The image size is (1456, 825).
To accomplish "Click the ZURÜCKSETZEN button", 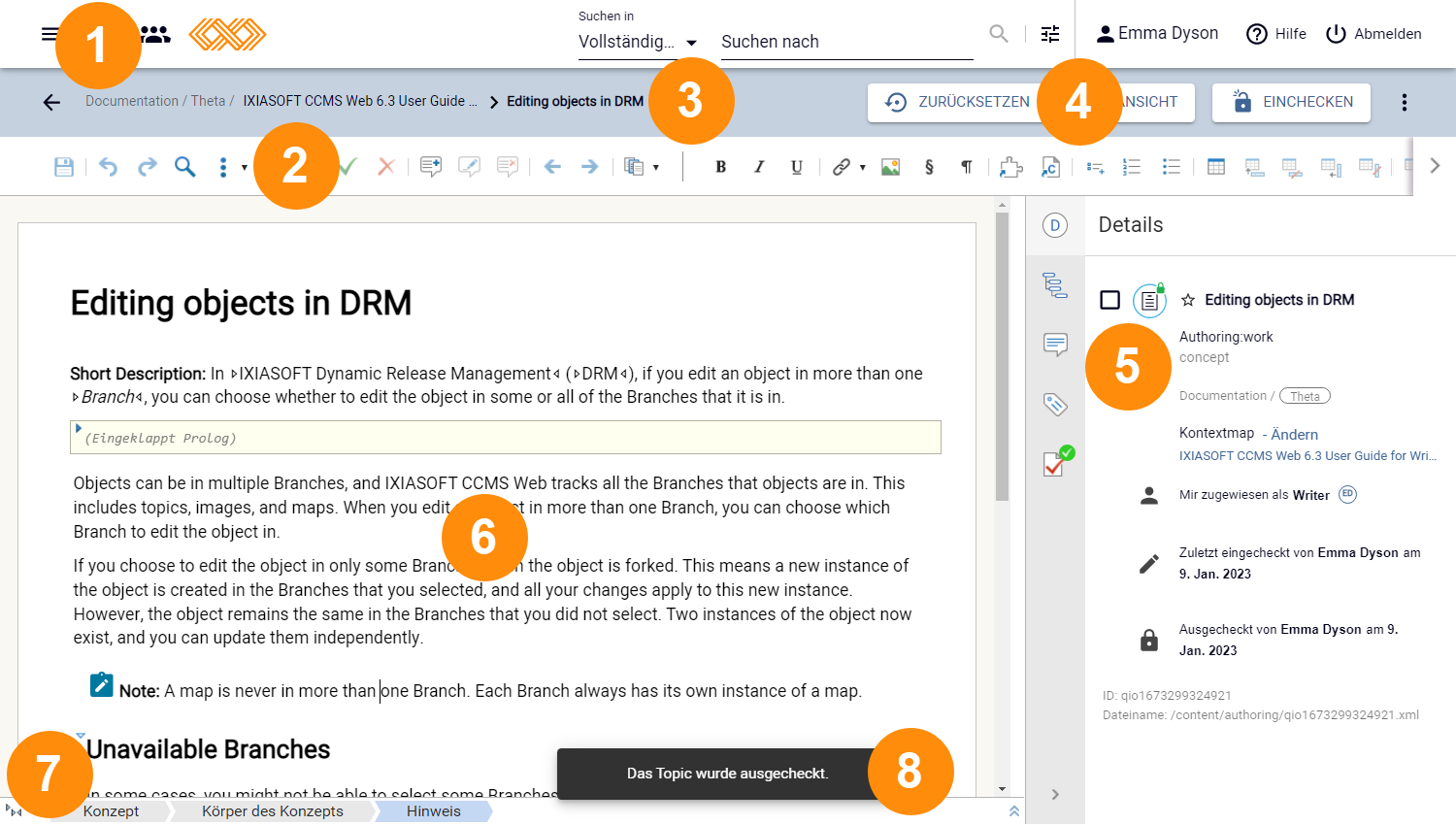I will point(957,102).
